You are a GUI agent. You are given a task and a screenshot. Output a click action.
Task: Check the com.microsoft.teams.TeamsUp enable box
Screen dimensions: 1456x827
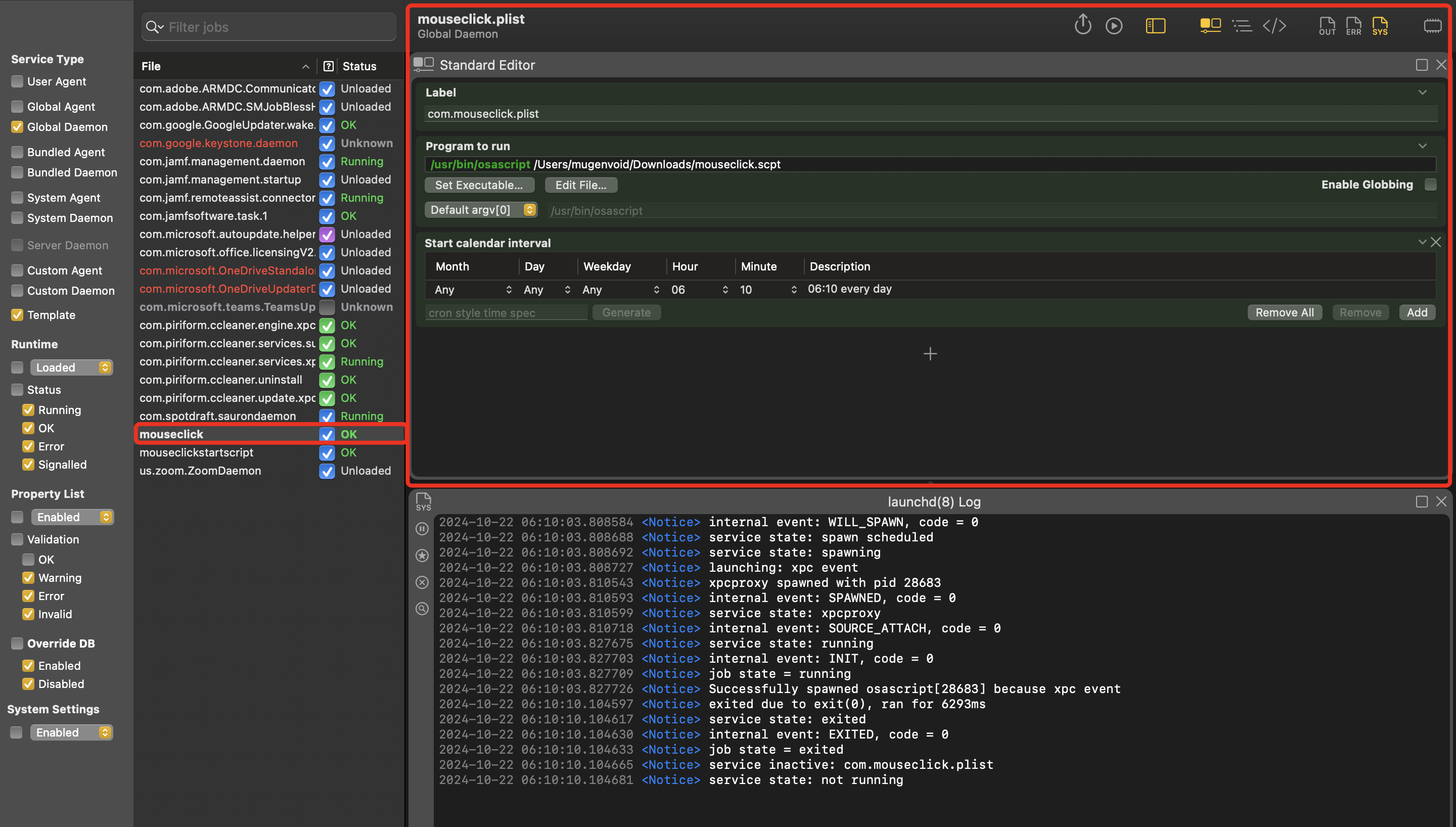[327, 307]
